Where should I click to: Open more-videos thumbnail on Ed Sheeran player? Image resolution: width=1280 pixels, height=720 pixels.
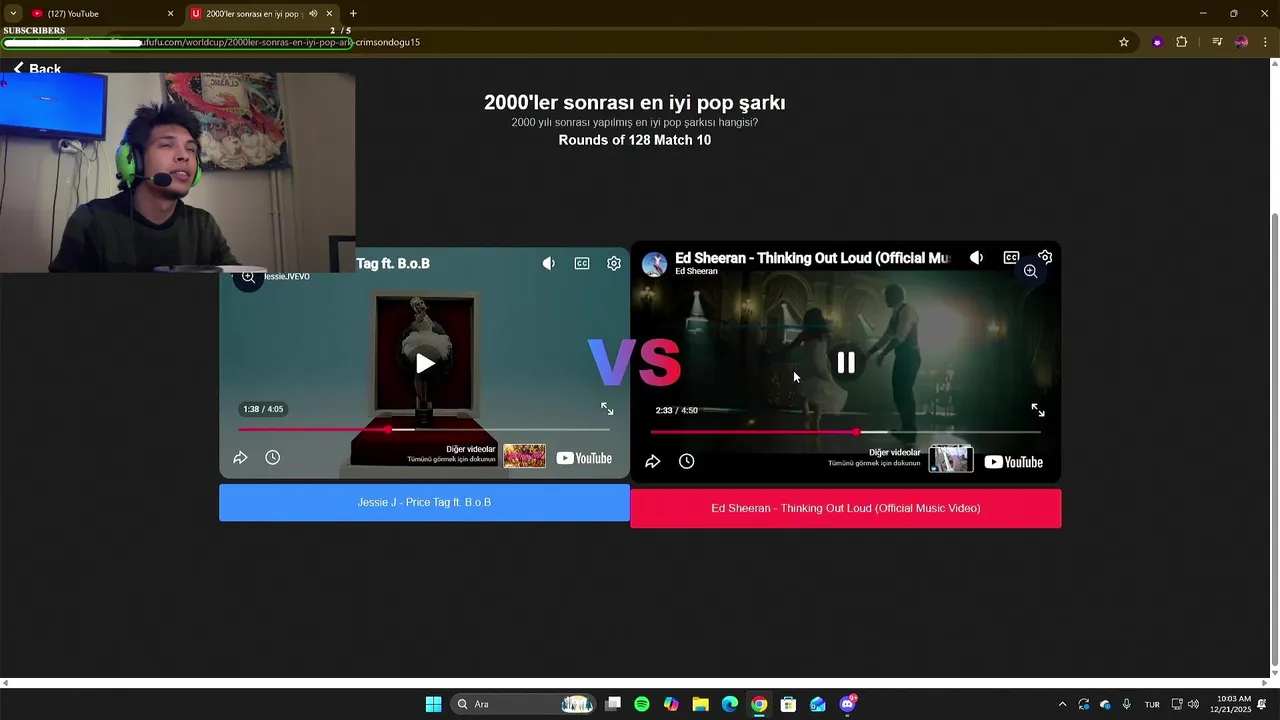click(951, 459)
